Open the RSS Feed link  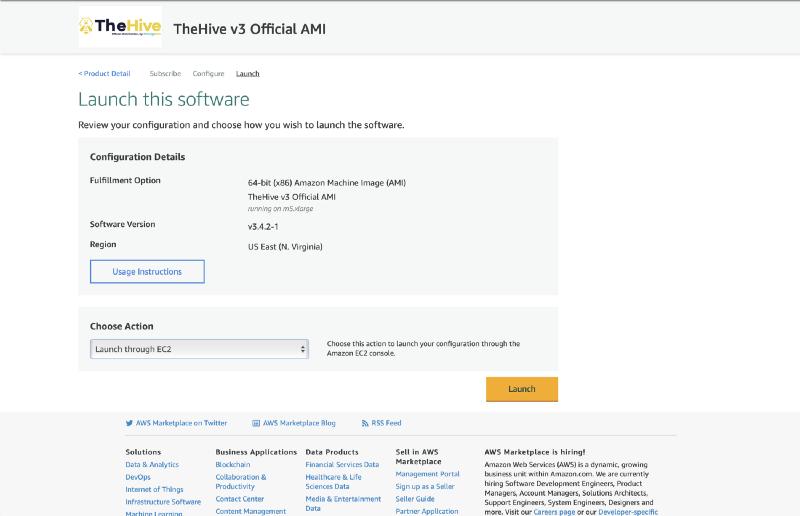click(x=386, y=423)
